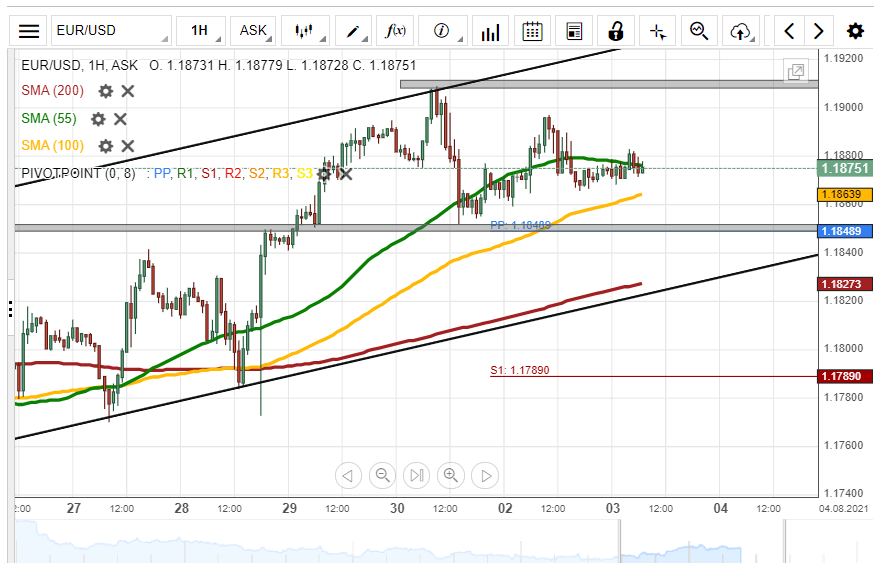Remove the SMA (200) indicator
Image resolution: width=881 pixels, height=570 pixels.
[128, 91]
